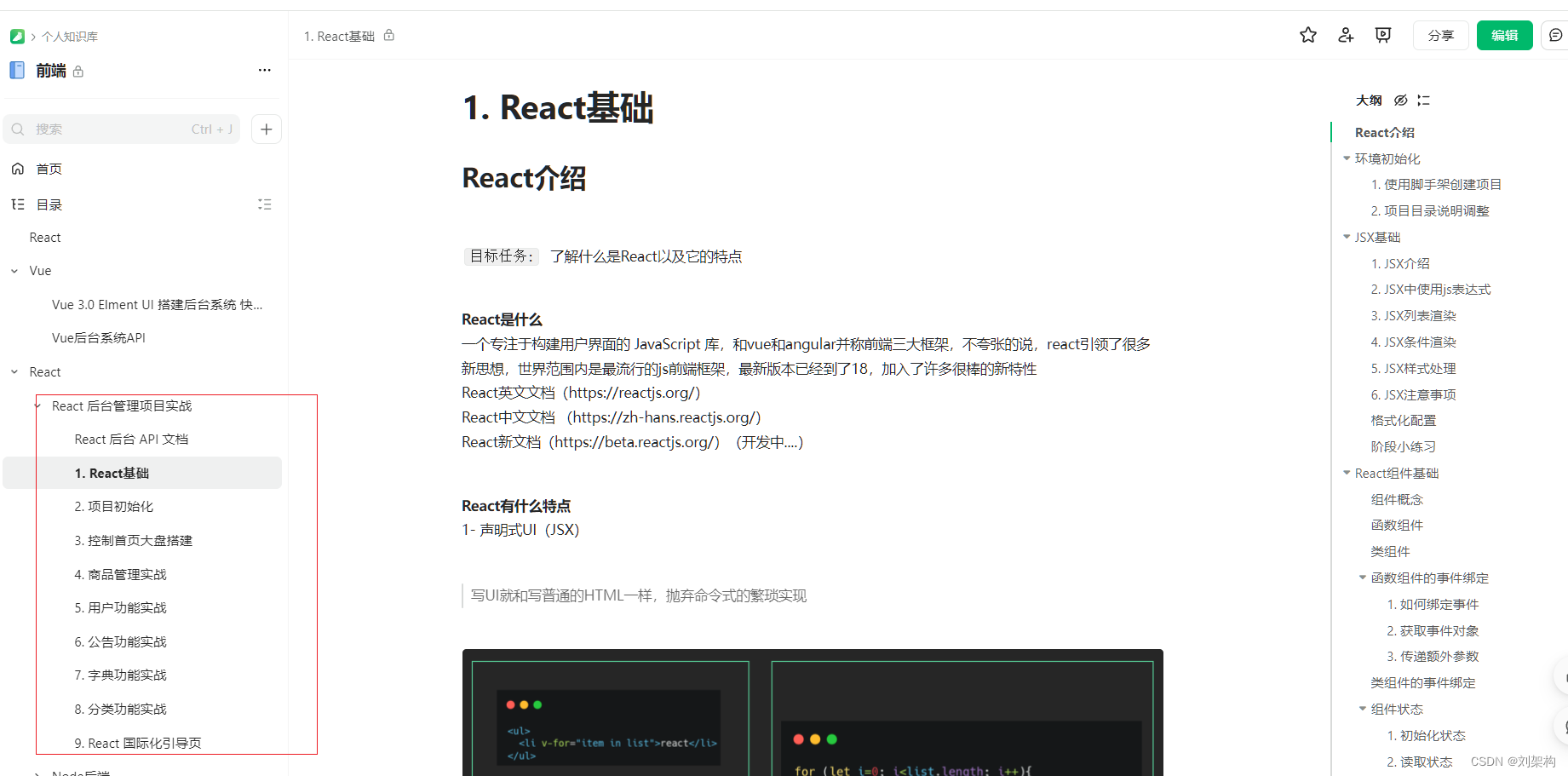Open 6. 公告功能实战 document
The image size is (1568, 776).
(x=121, y=642)
